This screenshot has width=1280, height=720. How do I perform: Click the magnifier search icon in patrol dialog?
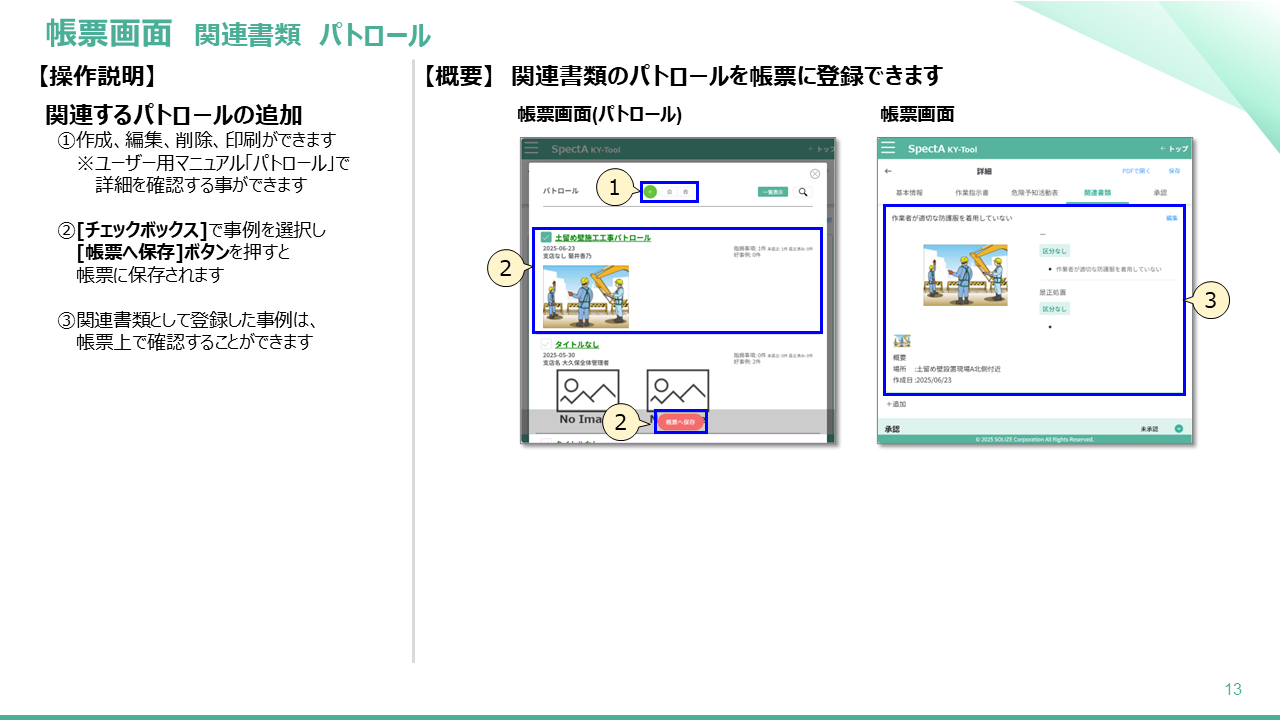click(802, 191)
